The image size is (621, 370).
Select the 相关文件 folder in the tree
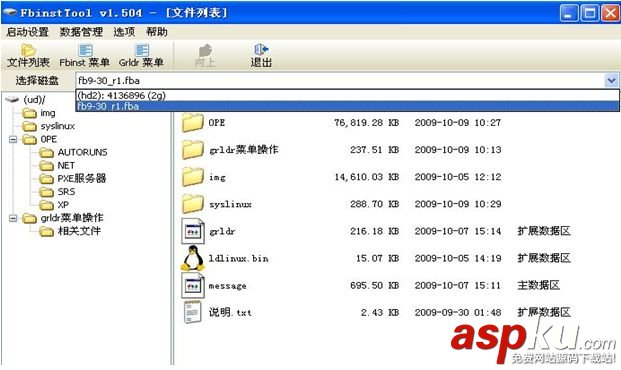coord(79,231)
